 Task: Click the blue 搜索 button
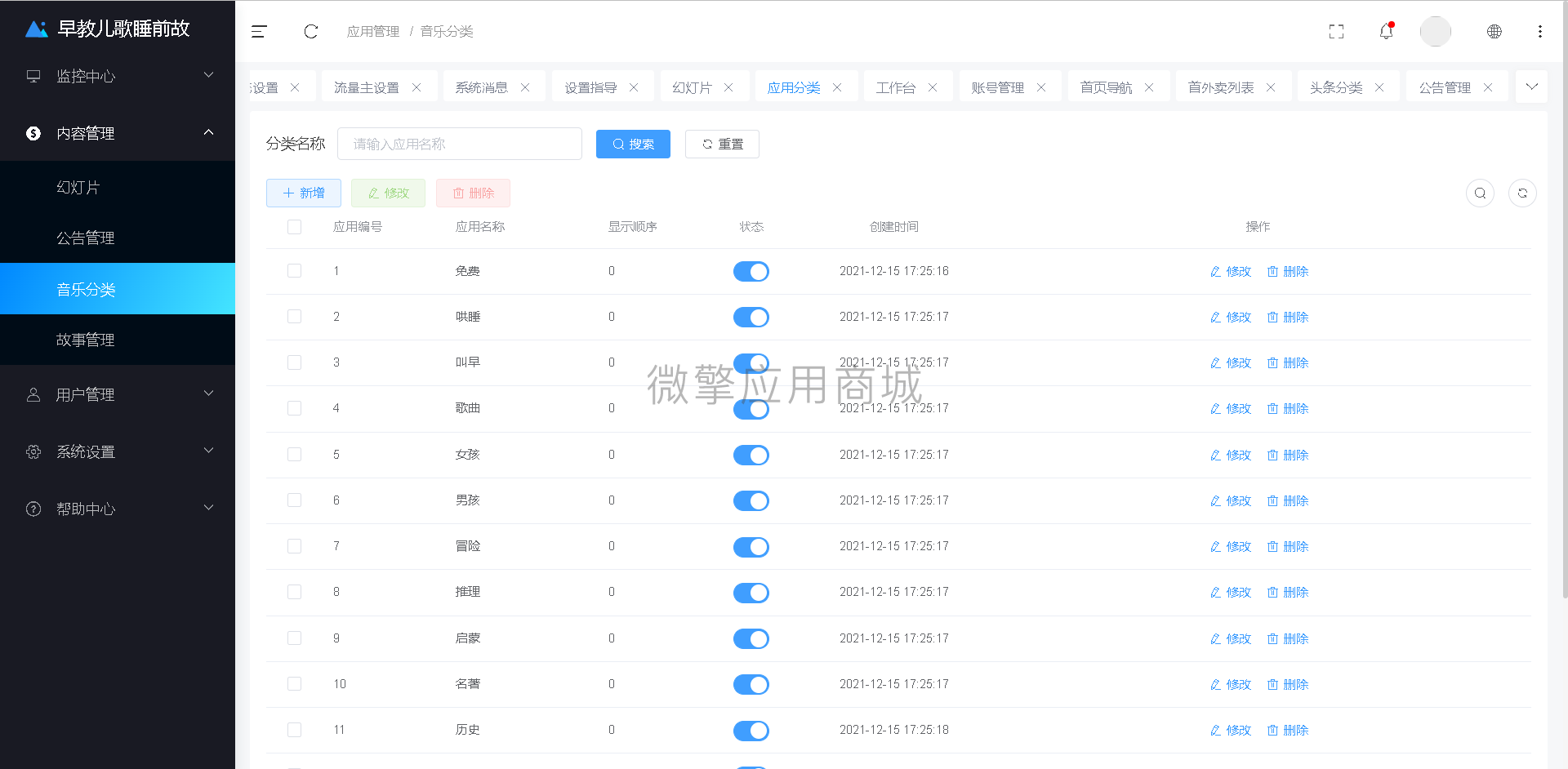pos(633,144)
